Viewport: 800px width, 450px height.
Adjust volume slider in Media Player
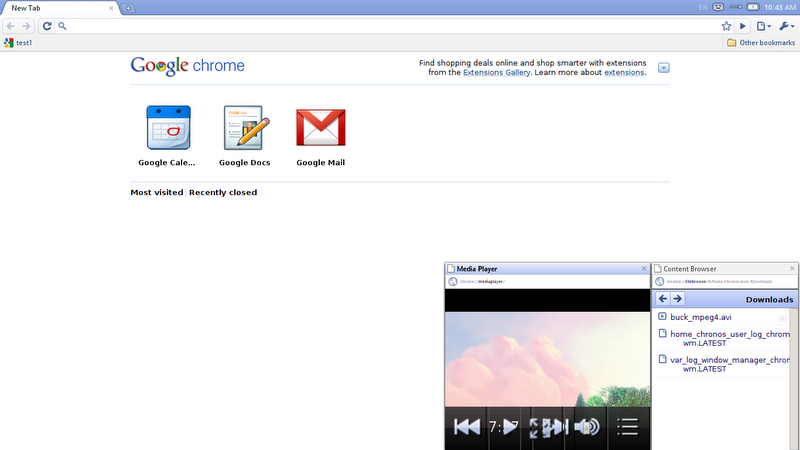(x=587, y=427)
